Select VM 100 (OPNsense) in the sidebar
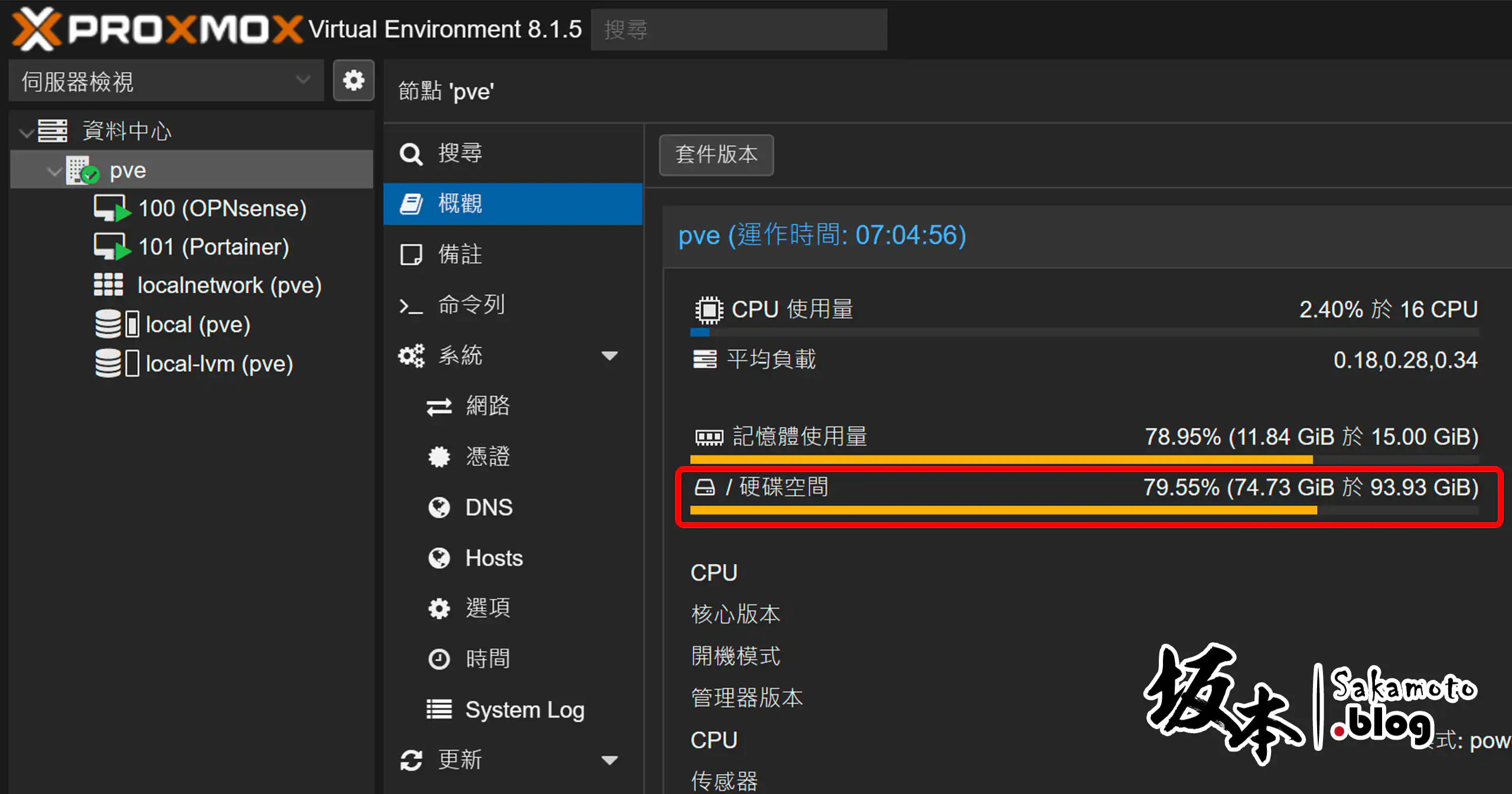The height and width of the screenshot is (794, 1512). 222,208
